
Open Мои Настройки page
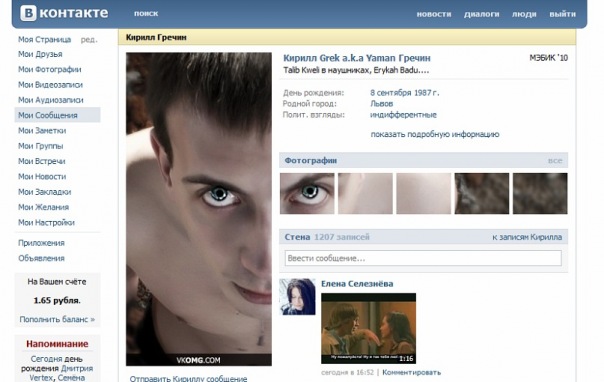[x=46, y=223]
